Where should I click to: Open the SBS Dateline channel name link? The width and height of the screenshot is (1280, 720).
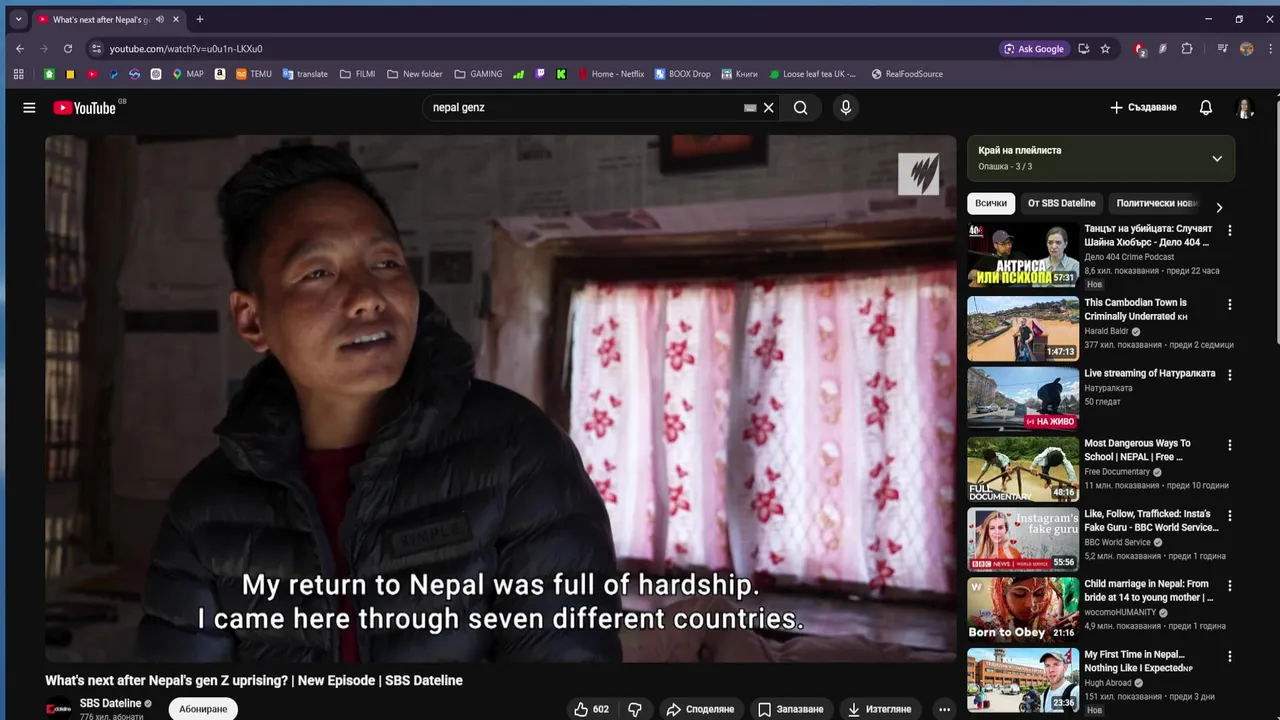click(x=110, y=703)
